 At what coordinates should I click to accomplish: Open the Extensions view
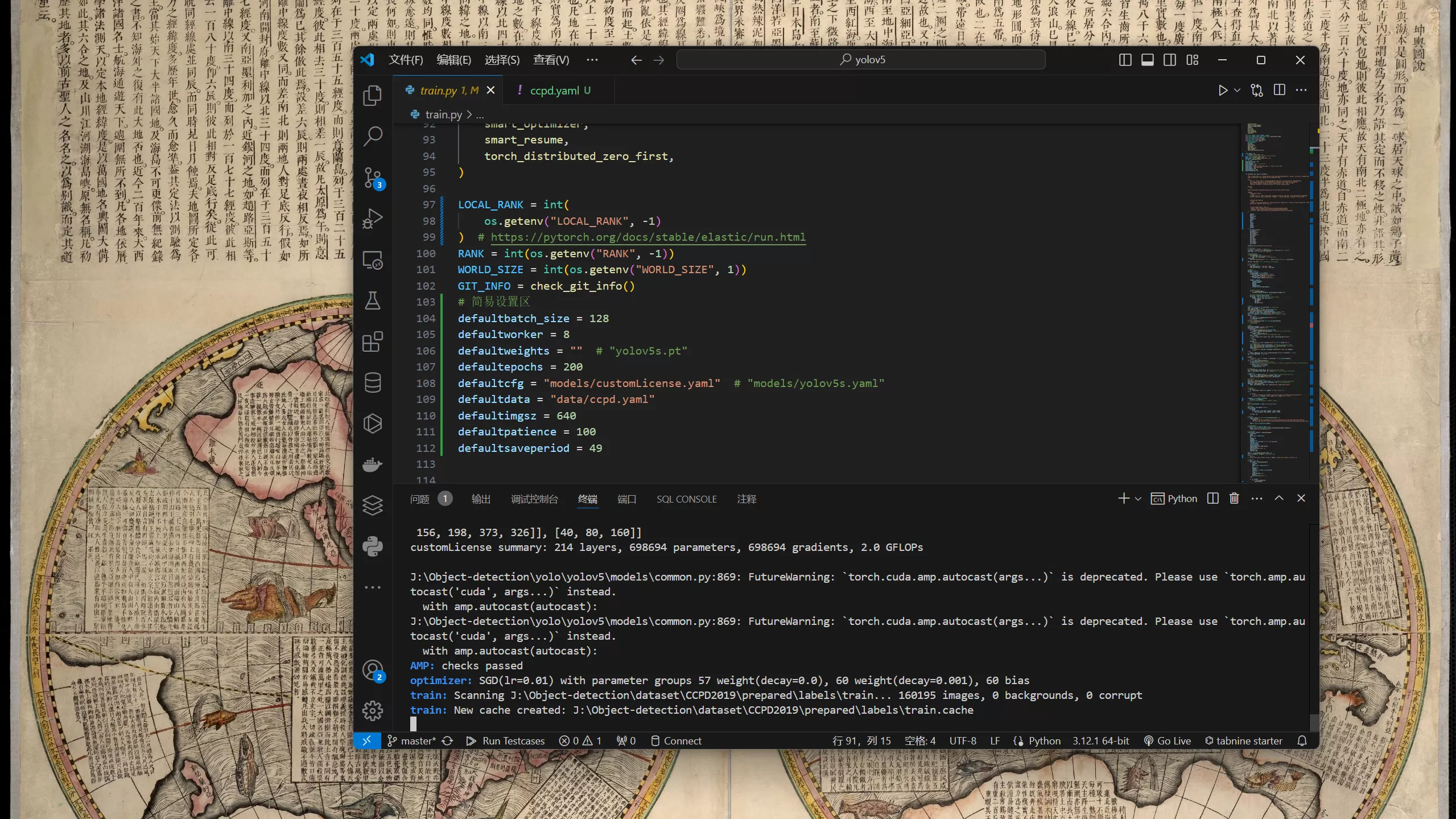(373, 342)
